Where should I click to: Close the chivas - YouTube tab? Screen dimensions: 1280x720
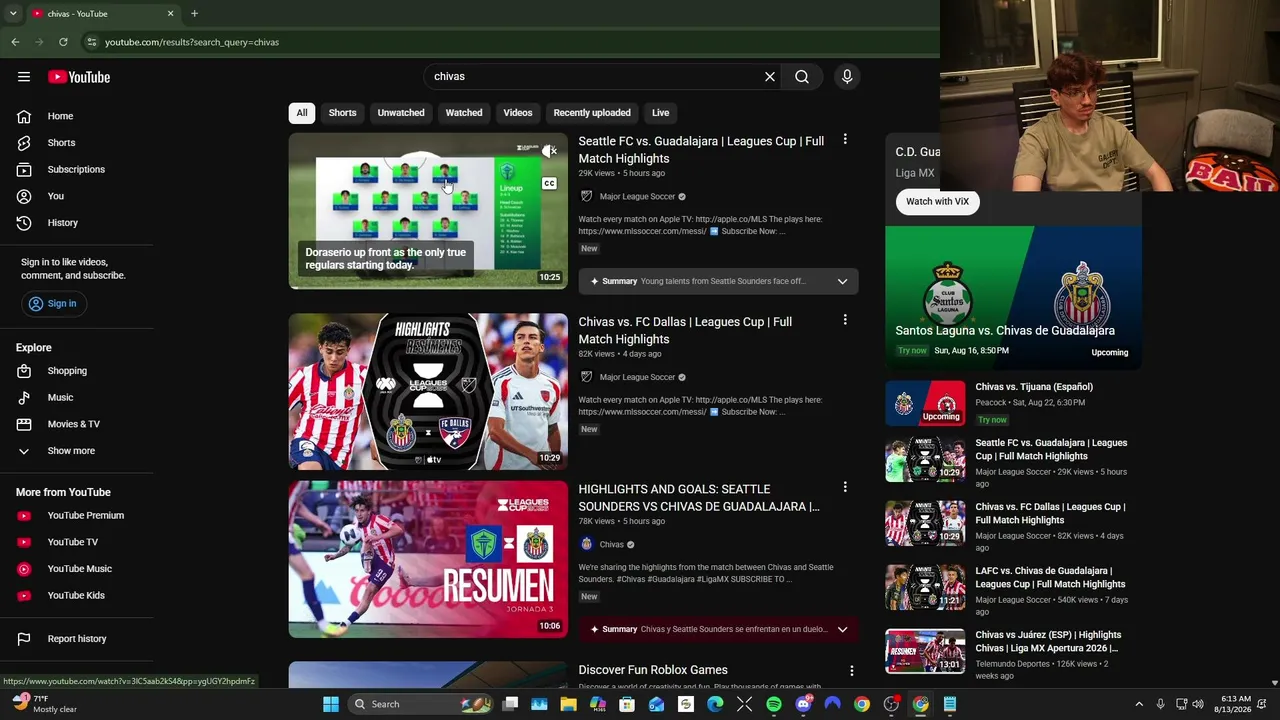click(x=170, y=14)
